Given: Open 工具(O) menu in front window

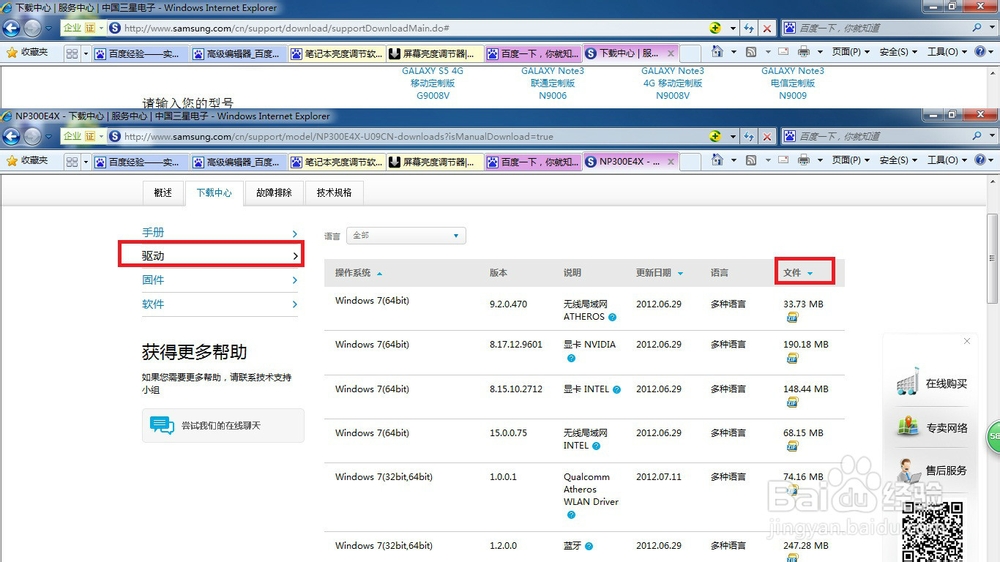Looking at the screenshot, I should tap(946, 161).
